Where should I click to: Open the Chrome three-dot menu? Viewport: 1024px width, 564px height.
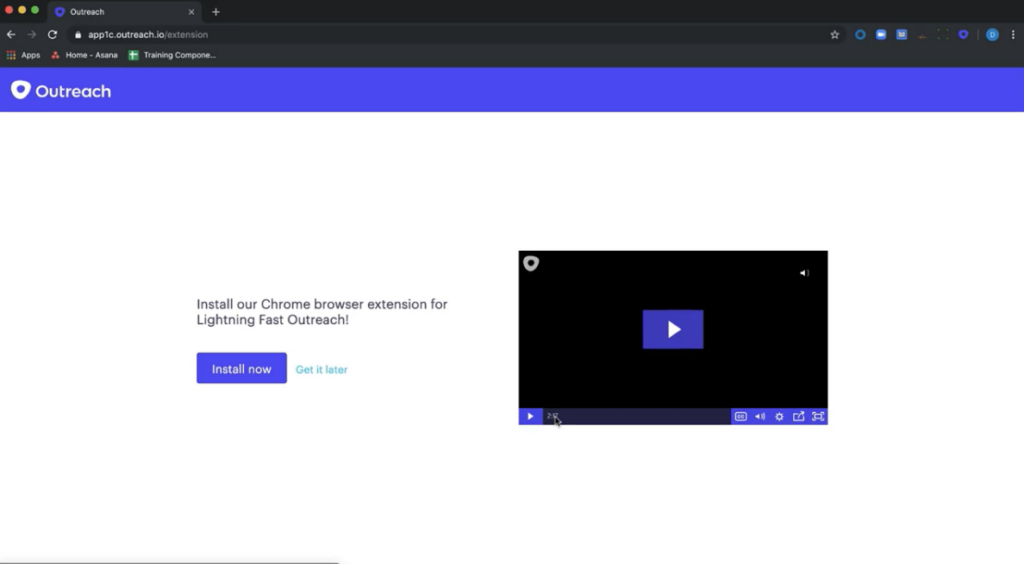tap(1013, 35)
